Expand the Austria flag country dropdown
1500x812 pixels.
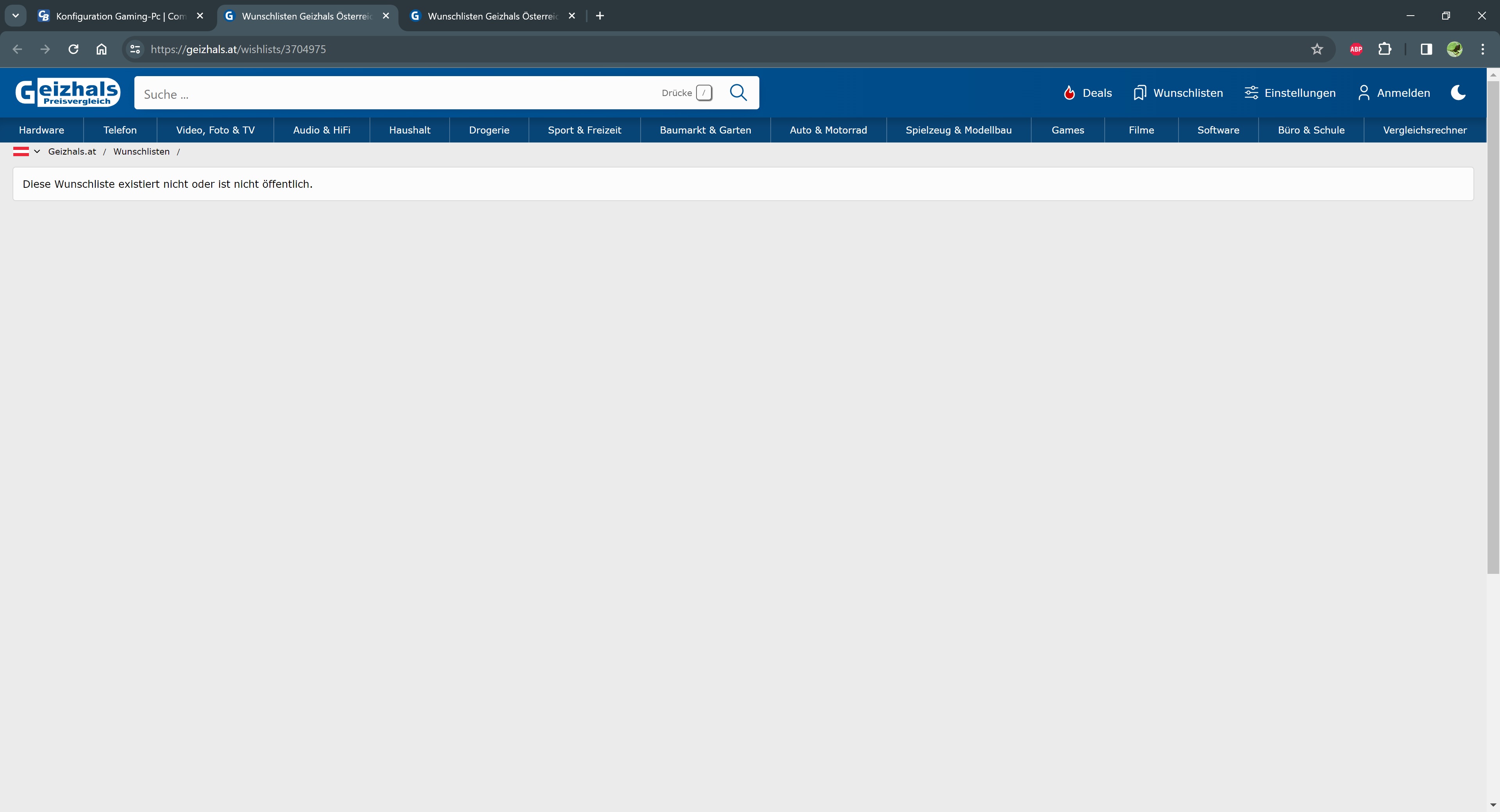coord(27,151)
